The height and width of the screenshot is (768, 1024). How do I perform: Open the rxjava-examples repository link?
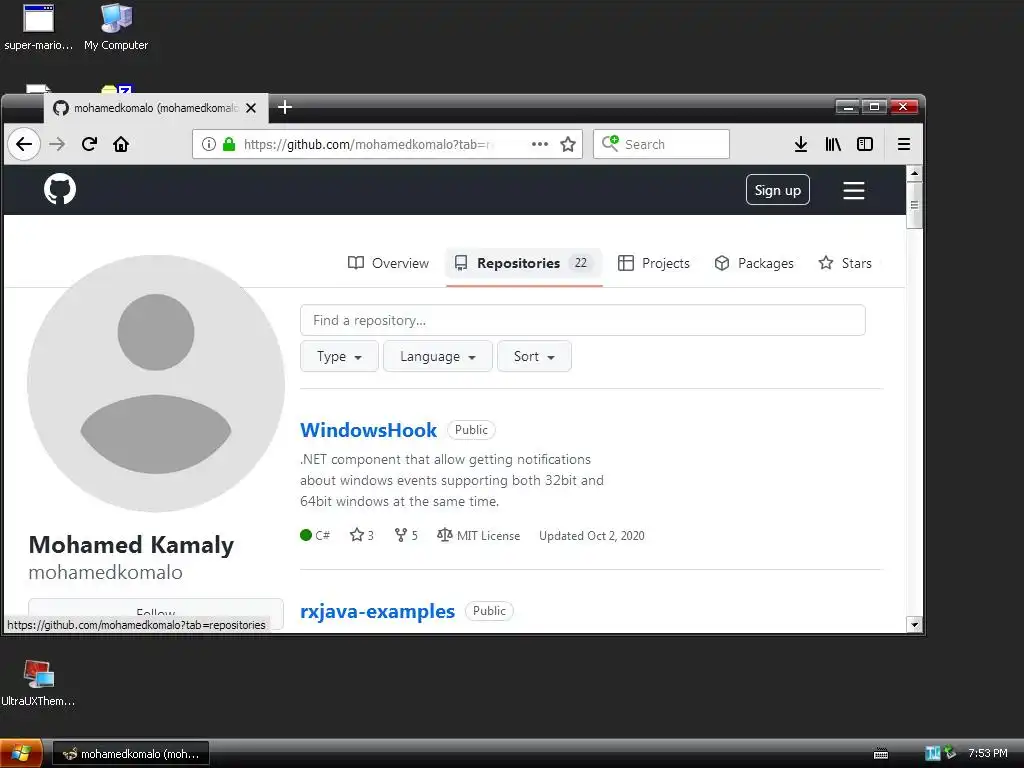377,612
